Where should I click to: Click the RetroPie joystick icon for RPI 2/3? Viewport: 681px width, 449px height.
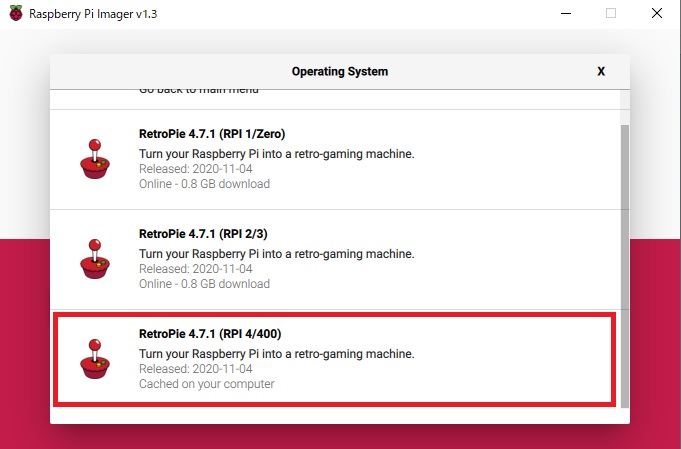[x=95, y=259]
